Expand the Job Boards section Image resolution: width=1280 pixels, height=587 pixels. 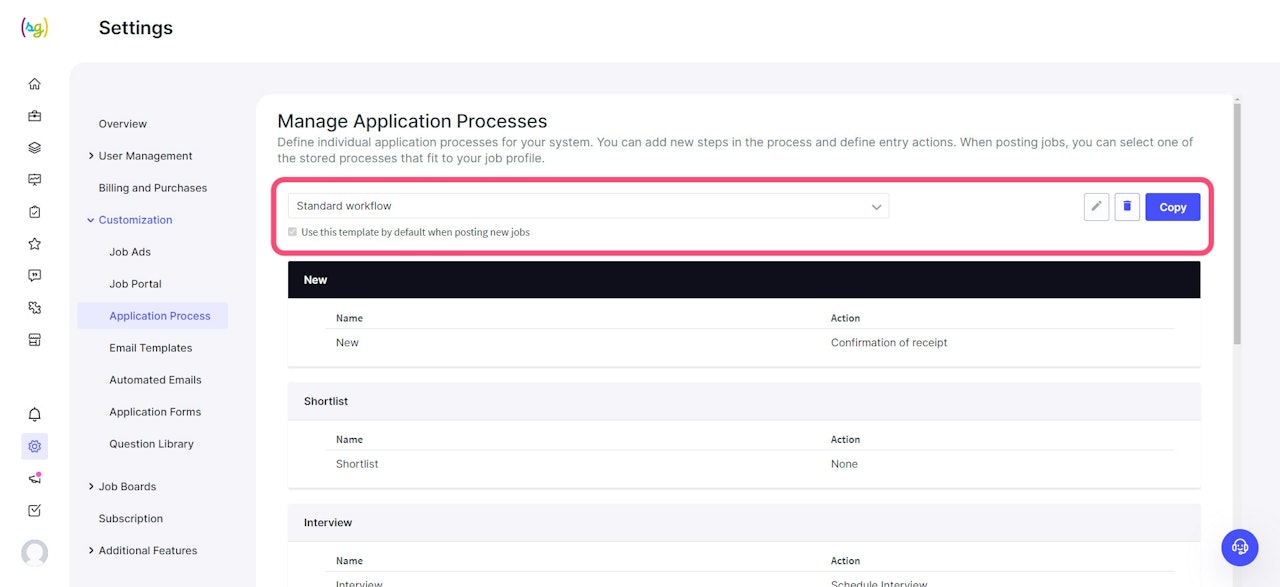127,487
